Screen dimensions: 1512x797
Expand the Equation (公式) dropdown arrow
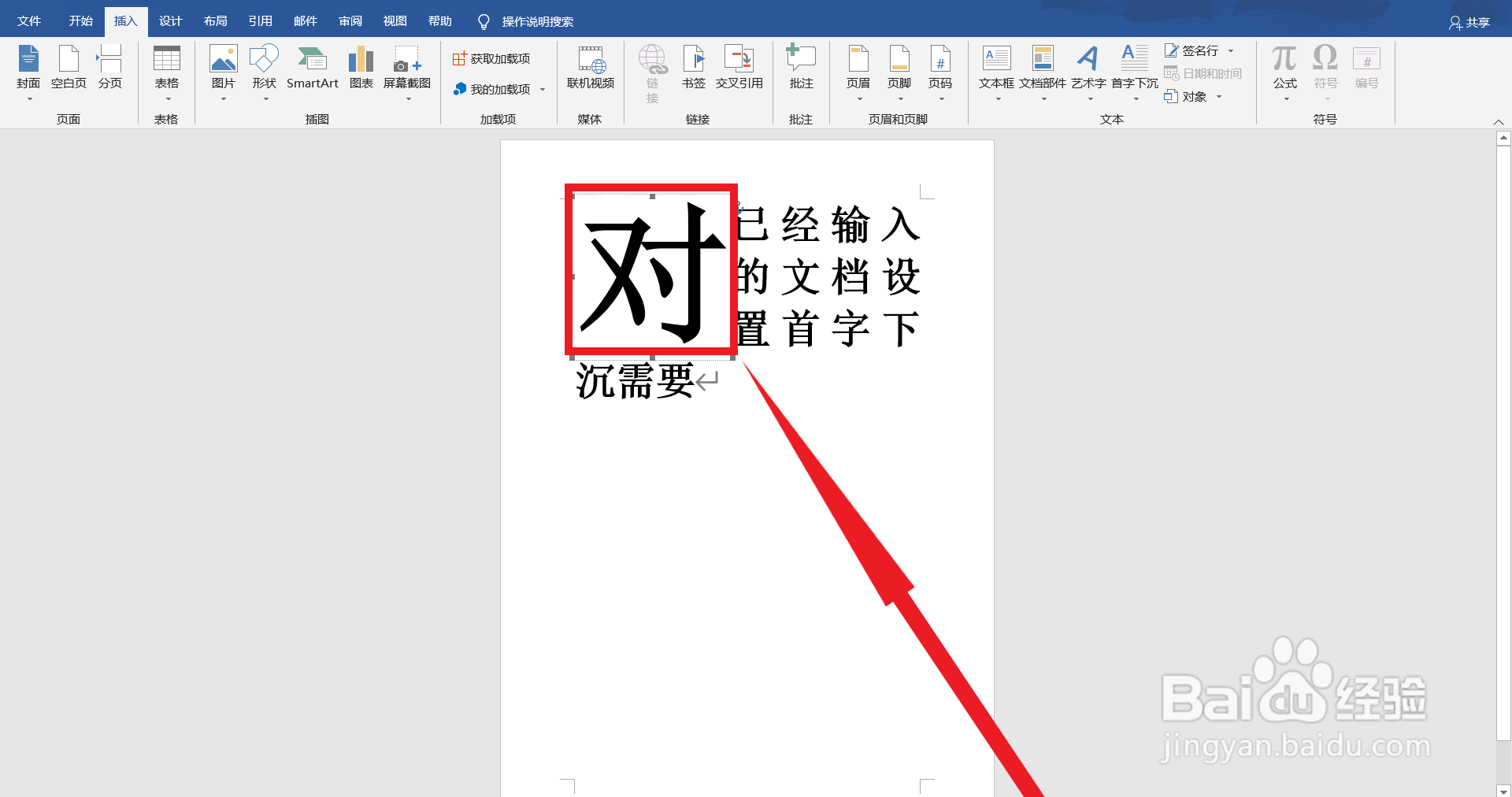[1287, 99]
